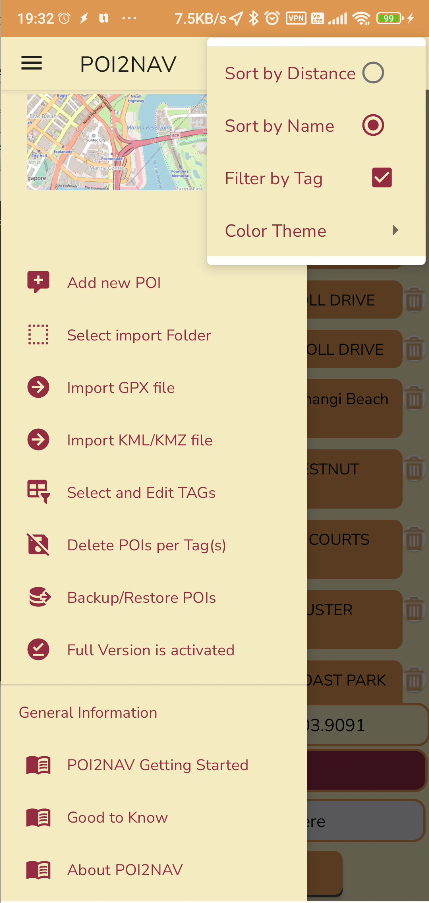Tap the Add new POI icon

coord(38,283)
